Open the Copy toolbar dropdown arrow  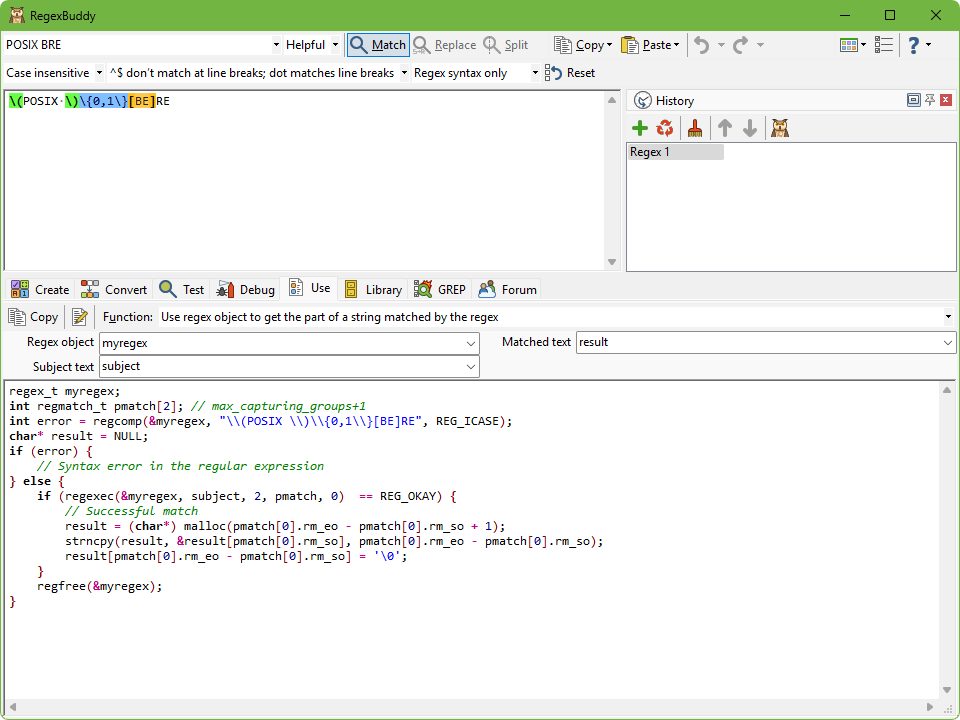(x=609, y=45)
